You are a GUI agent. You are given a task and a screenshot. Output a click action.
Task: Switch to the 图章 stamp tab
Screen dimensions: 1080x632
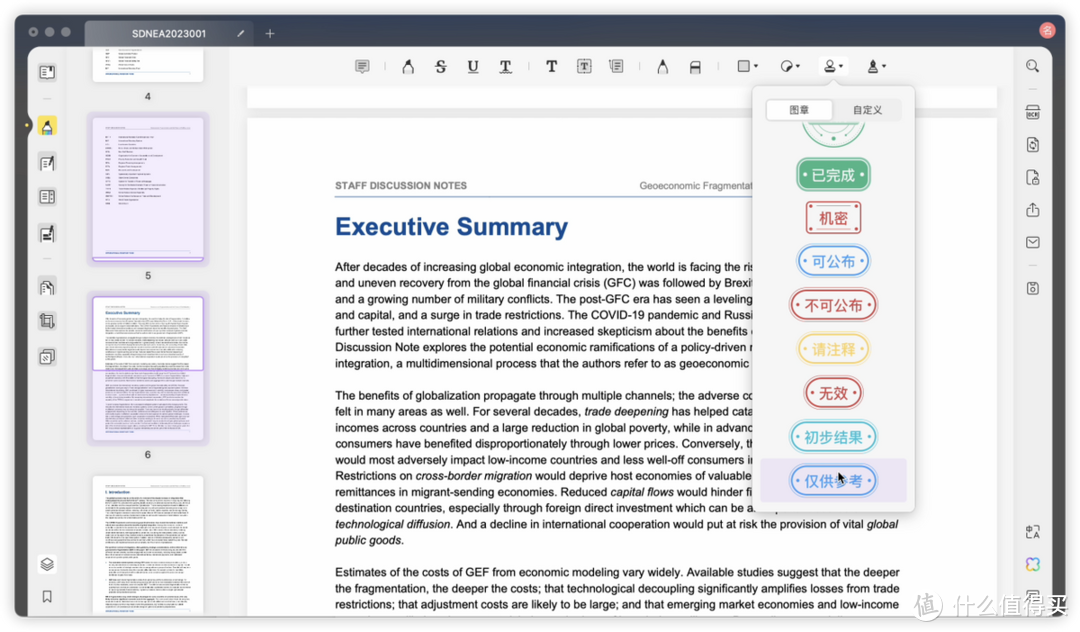pyautogui.click(x=799, y=110)
